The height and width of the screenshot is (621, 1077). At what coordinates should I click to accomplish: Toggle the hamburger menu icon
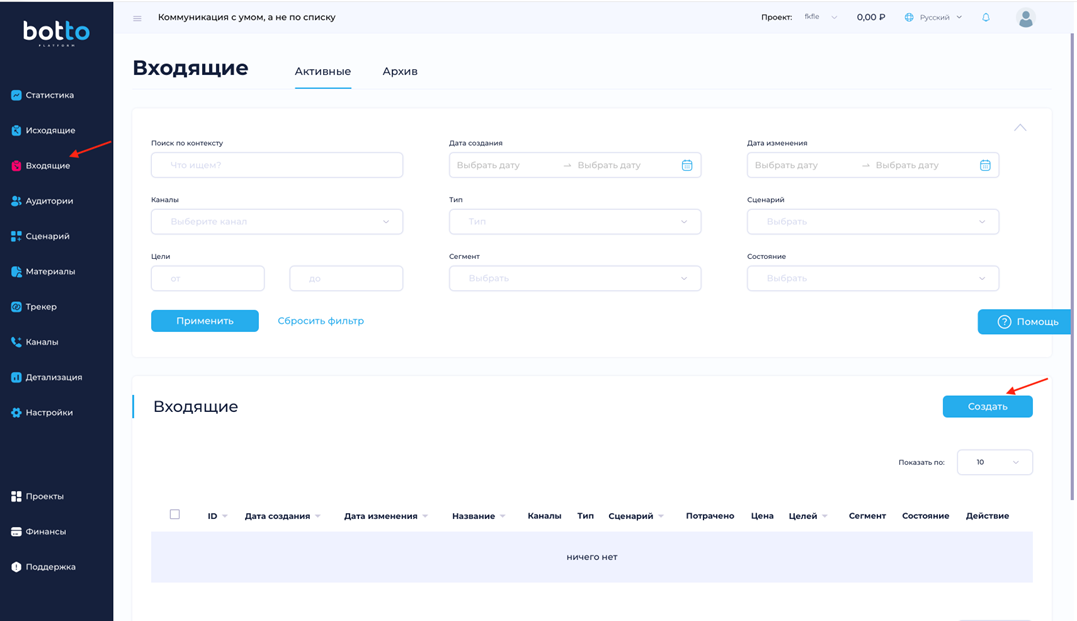point(137,18)
